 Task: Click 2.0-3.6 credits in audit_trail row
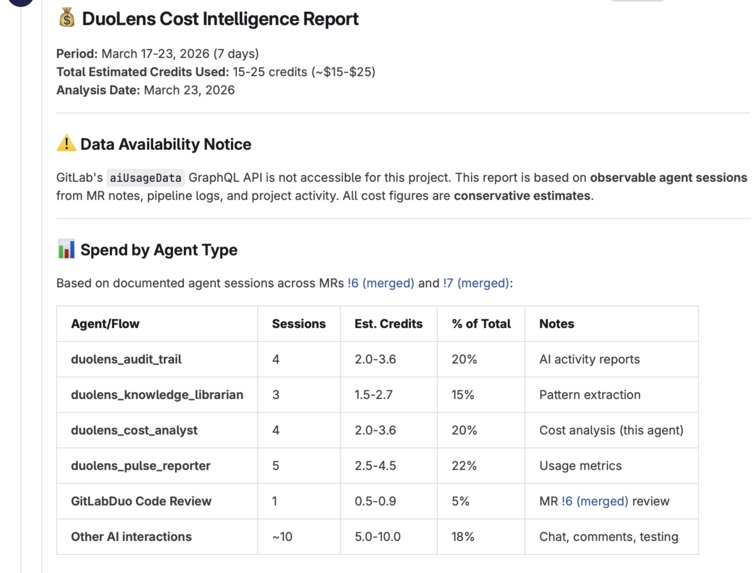point(375,359)
